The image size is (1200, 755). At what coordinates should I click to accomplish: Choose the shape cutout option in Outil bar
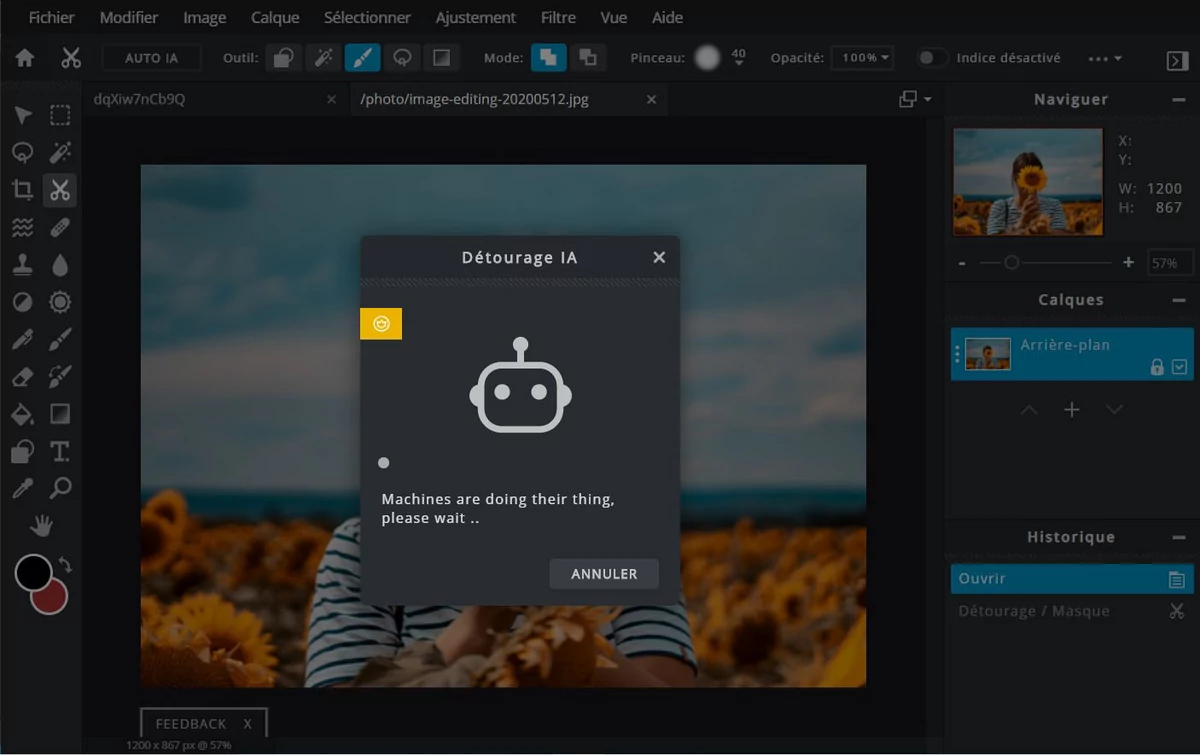pos(283,58)
